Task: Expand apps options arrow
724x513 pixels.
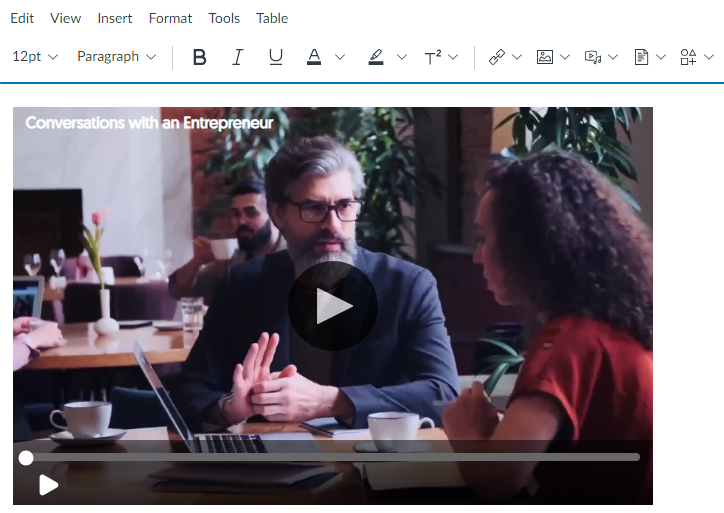Action: tap(709, 57)
